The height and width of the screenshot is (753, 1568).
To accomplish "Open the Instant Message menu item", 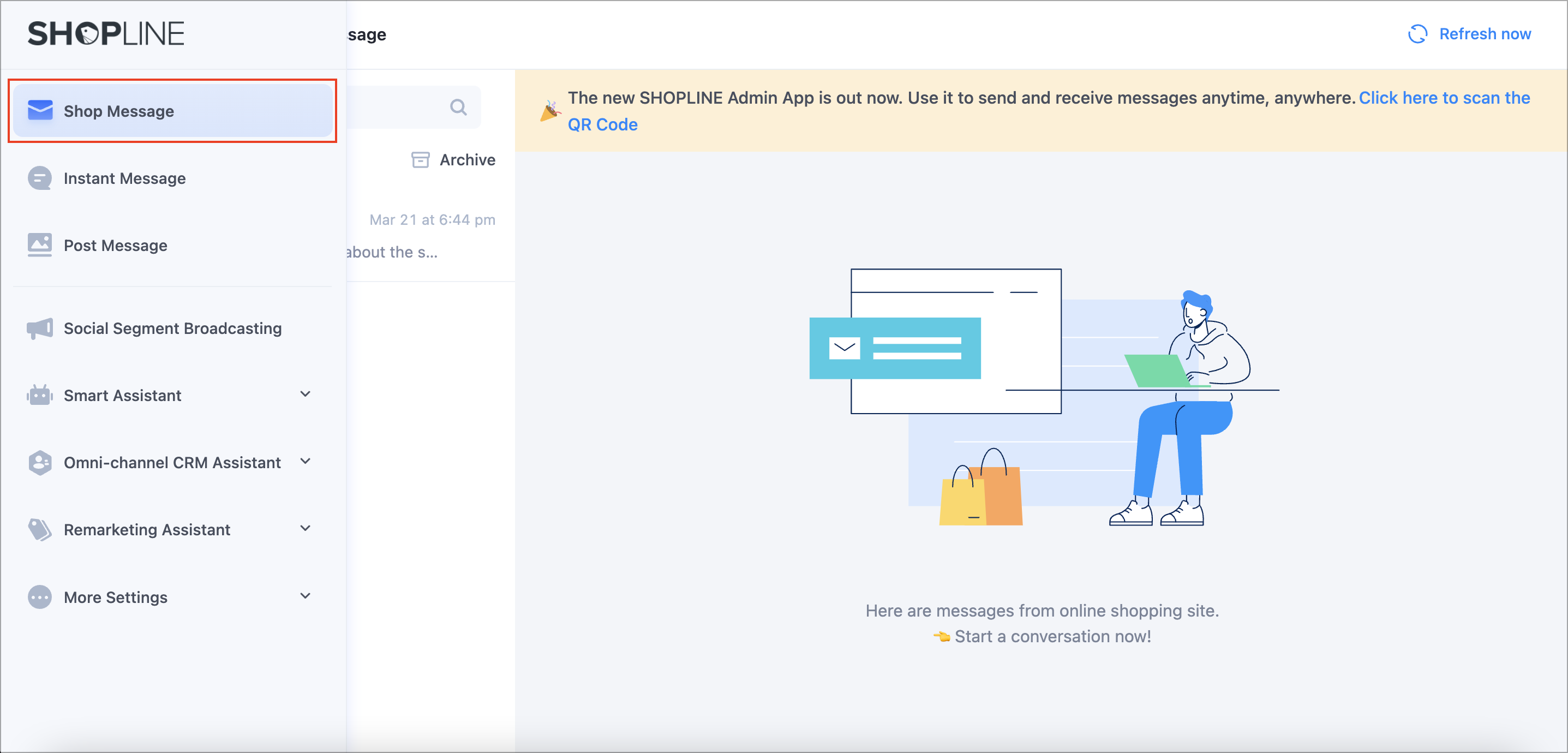I will (125, 178).
